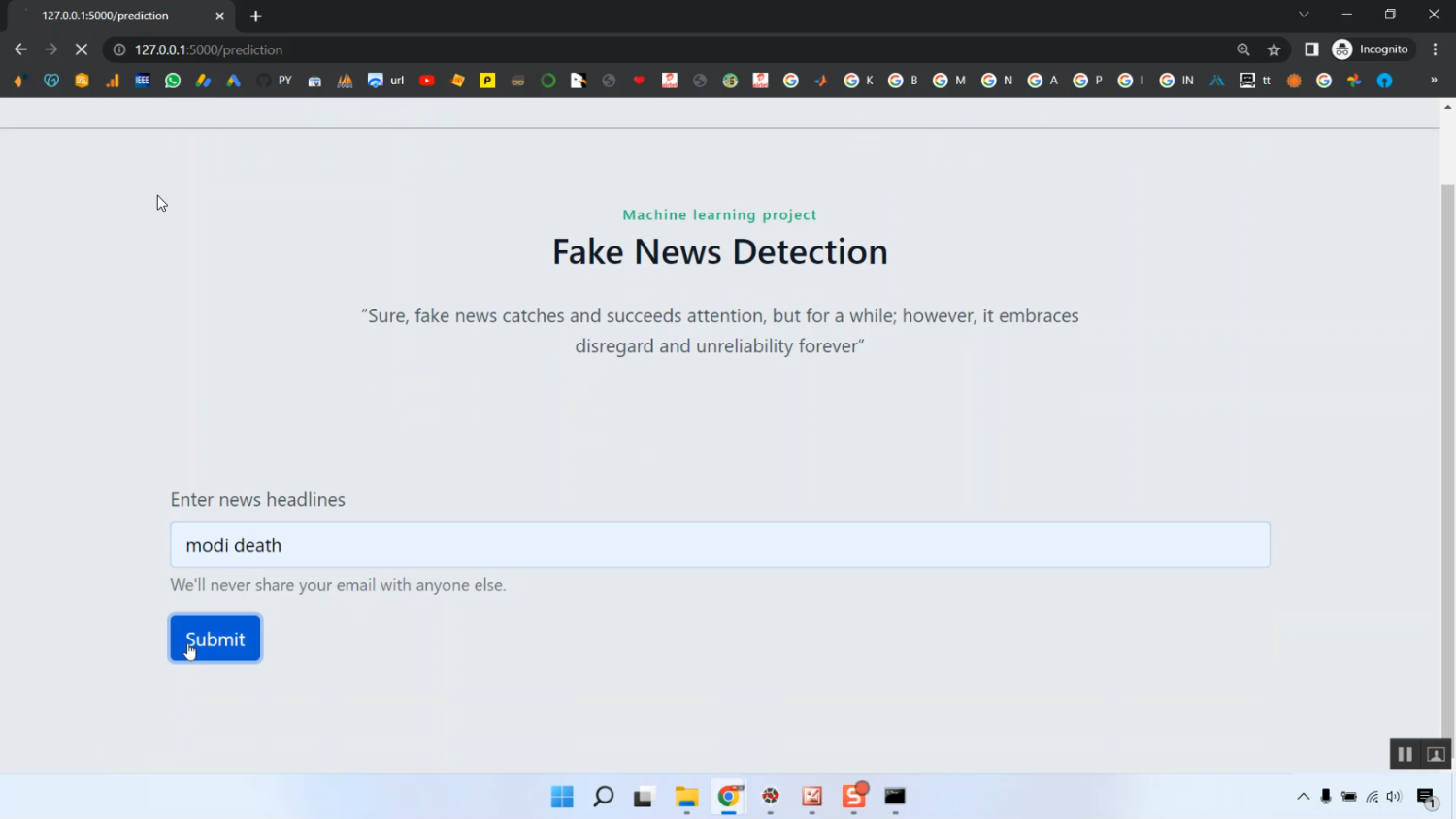
Task: Open the IEEE bookmark
Action: coord(143,81)
